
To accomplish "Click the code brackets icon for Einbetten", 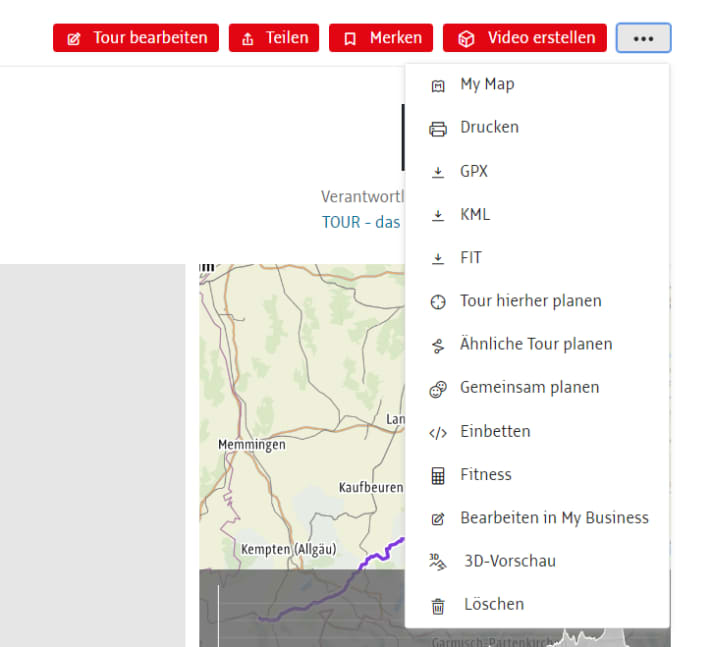I will pyautogui.click(x=437, y=432).
